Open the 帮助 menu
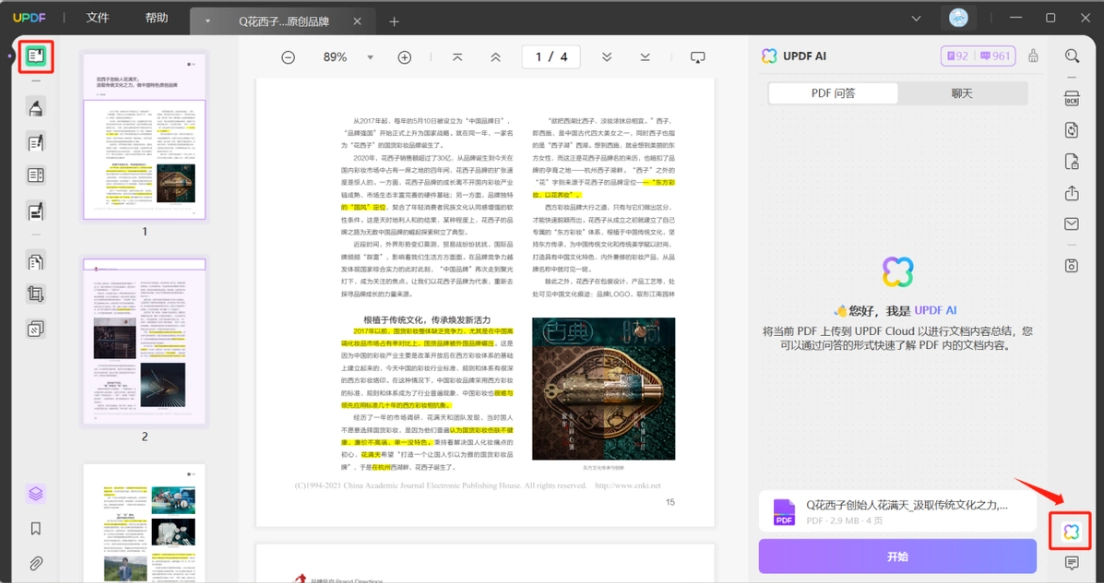 [156, 18]
